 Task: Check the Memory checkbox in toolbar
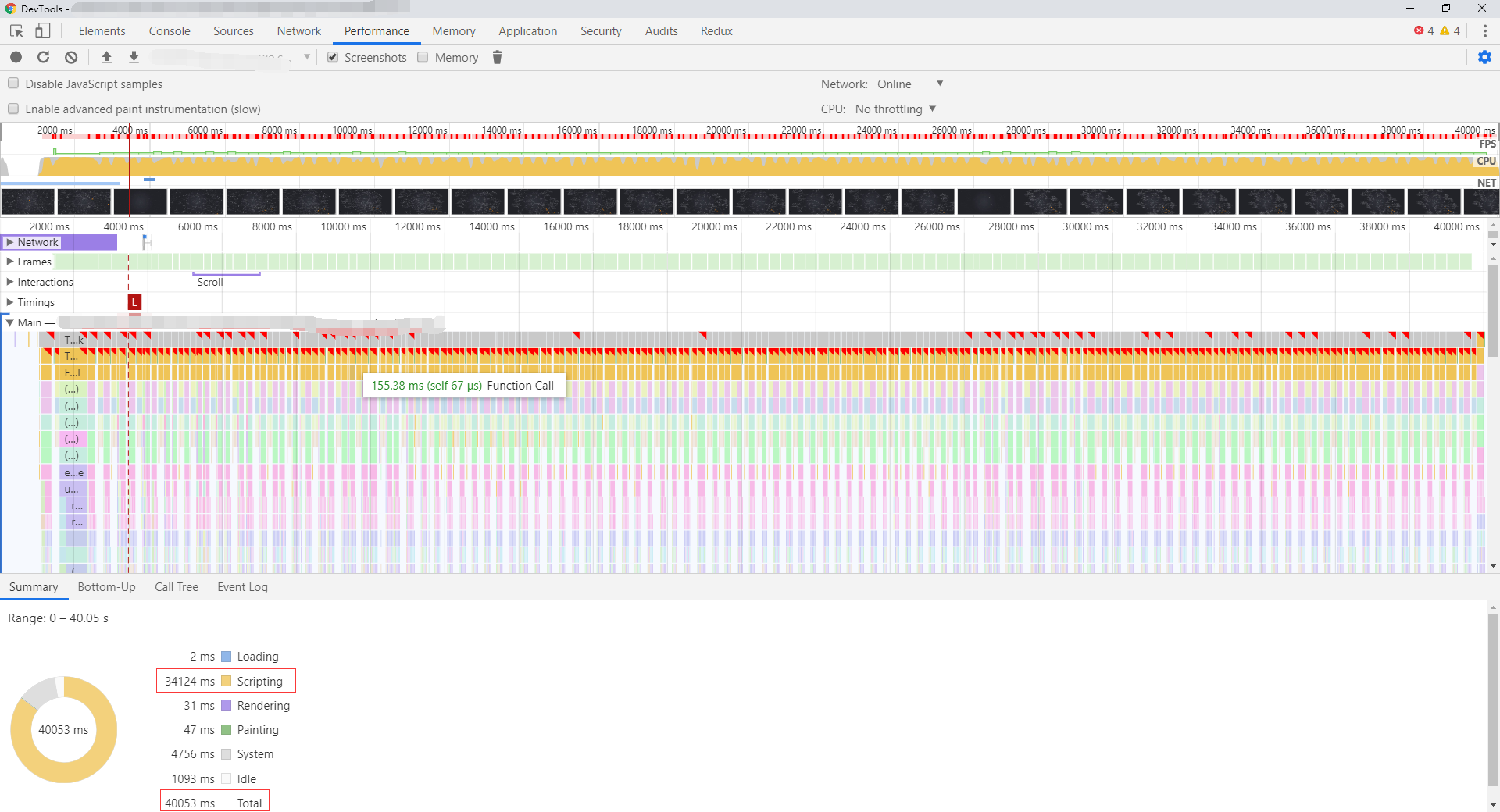click(423, 57)
